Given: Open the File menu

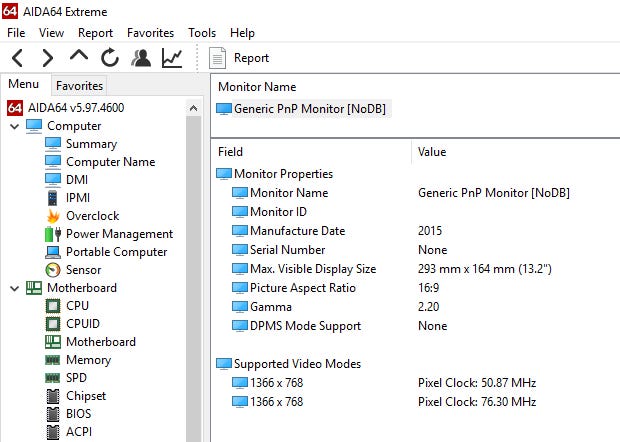Looking at the screenshot, I should [16, 33].
